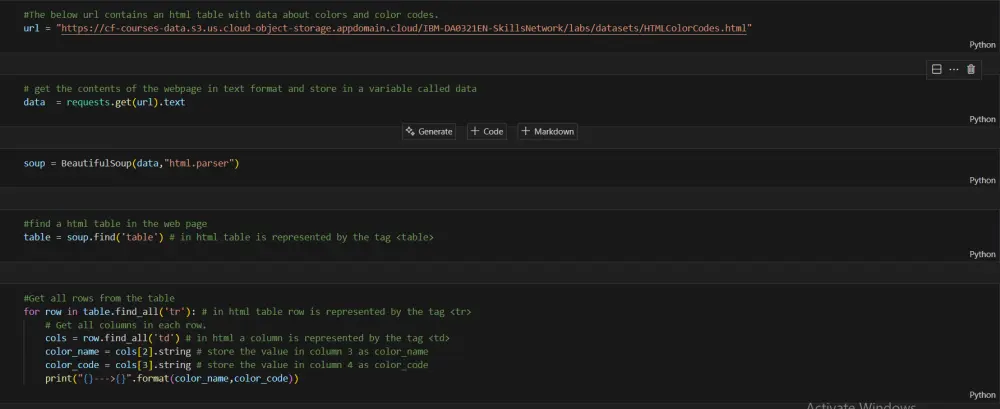1000x409 pixels.
Task: Place cursor in the soup = BeautifulSoup line
Action: pos(132,163)
